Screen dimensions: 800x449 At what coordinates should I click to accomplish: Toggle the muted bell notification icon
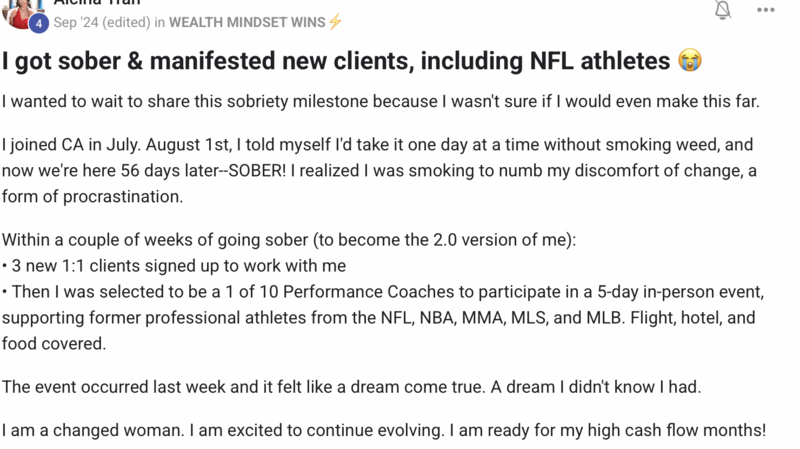point(722,9)
